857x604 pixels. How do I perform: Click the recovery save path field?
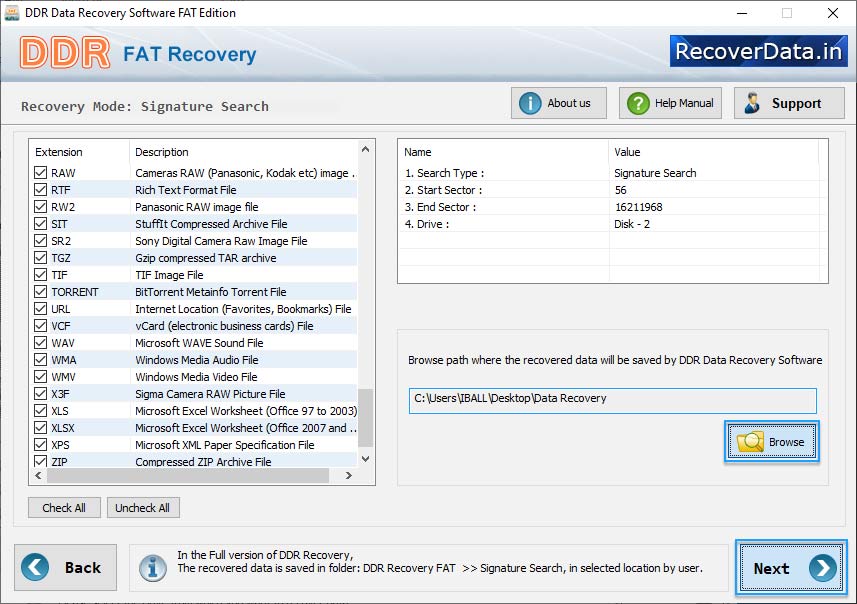613,401
